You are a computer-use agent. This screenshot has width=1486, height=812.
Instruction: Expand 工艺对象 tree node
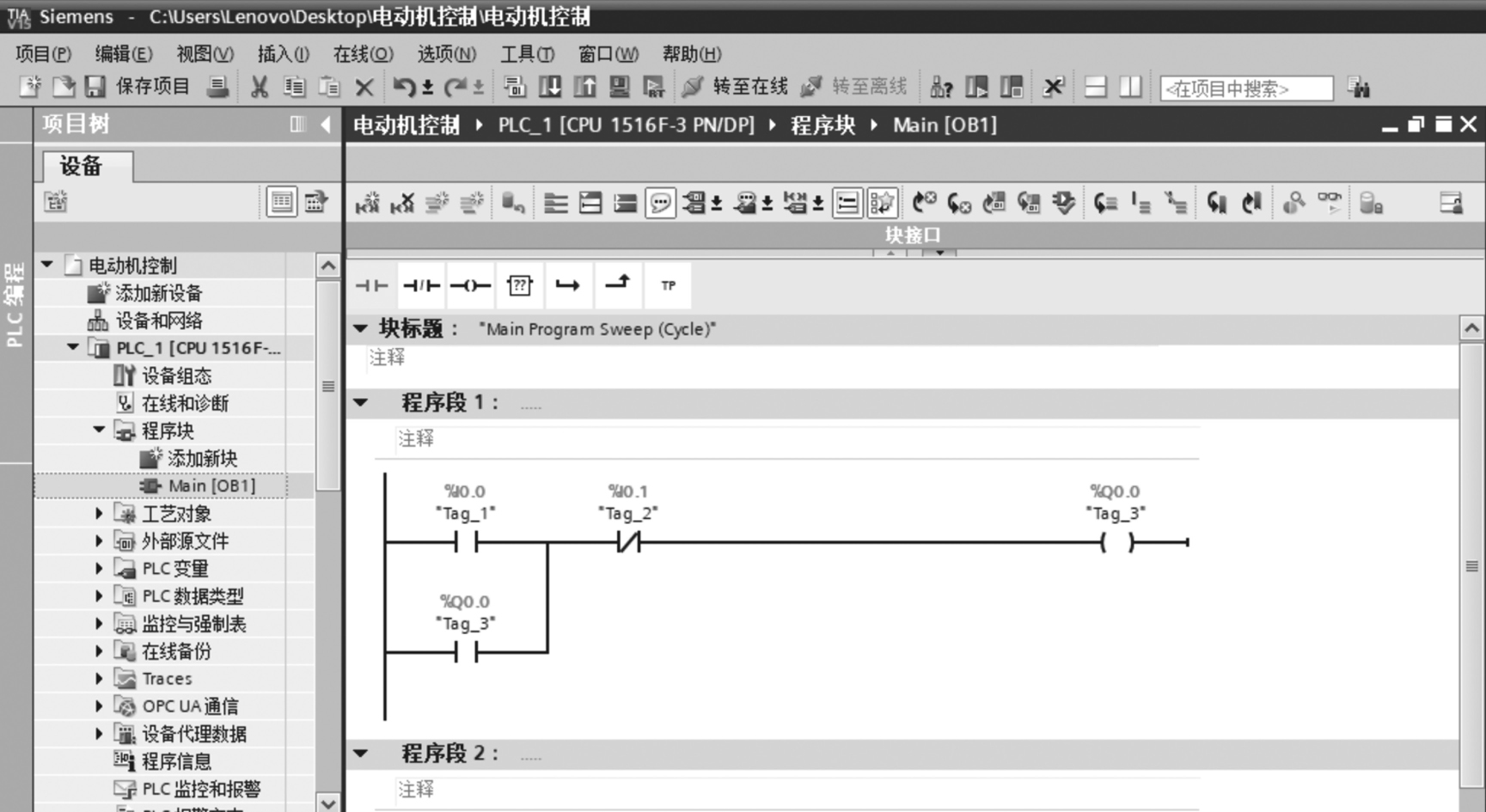pos(99,513)
